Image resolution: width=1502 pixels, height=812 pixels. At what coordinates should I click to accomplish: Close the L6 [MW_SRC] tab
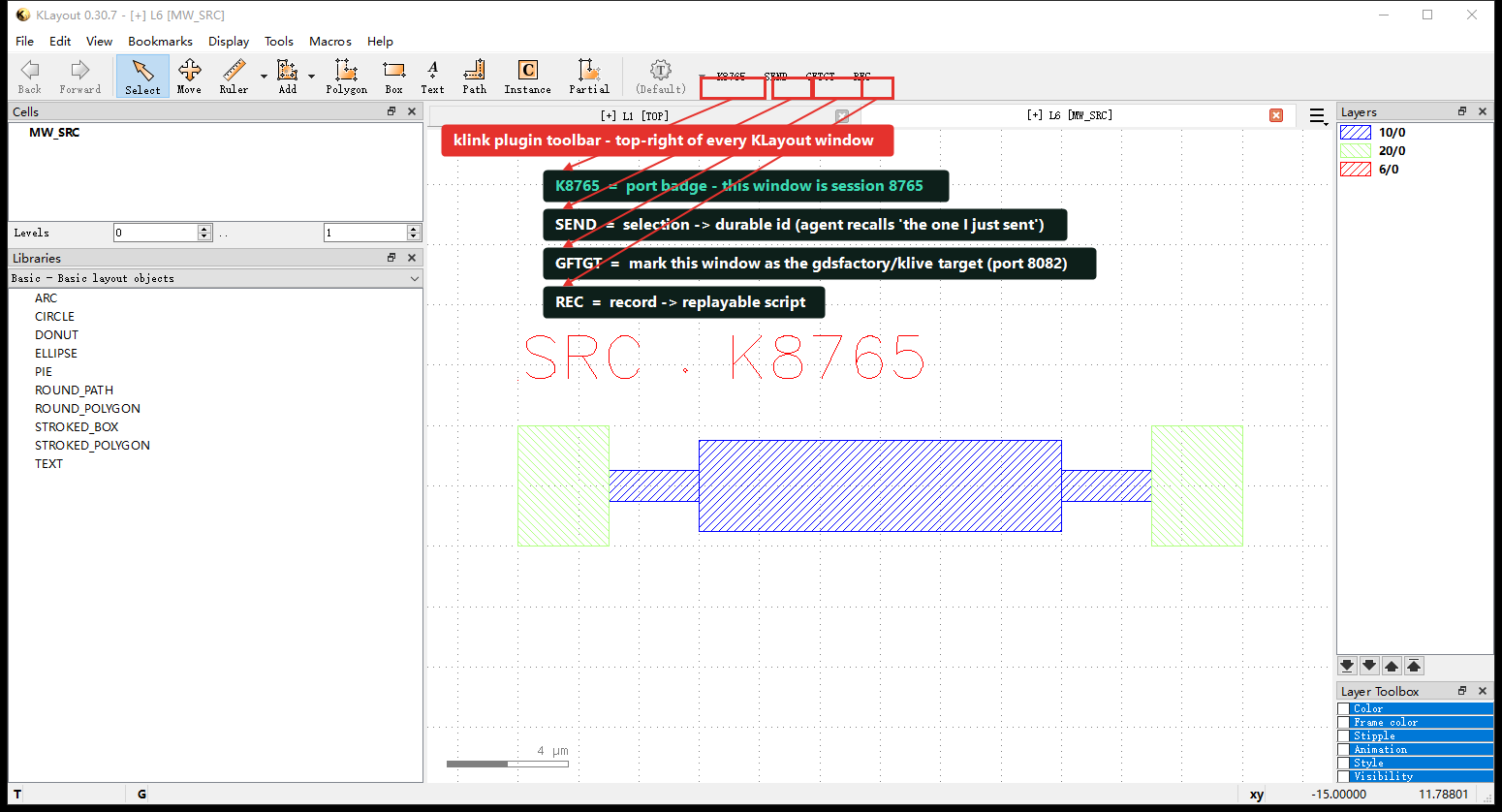(x=1276, y=115)
